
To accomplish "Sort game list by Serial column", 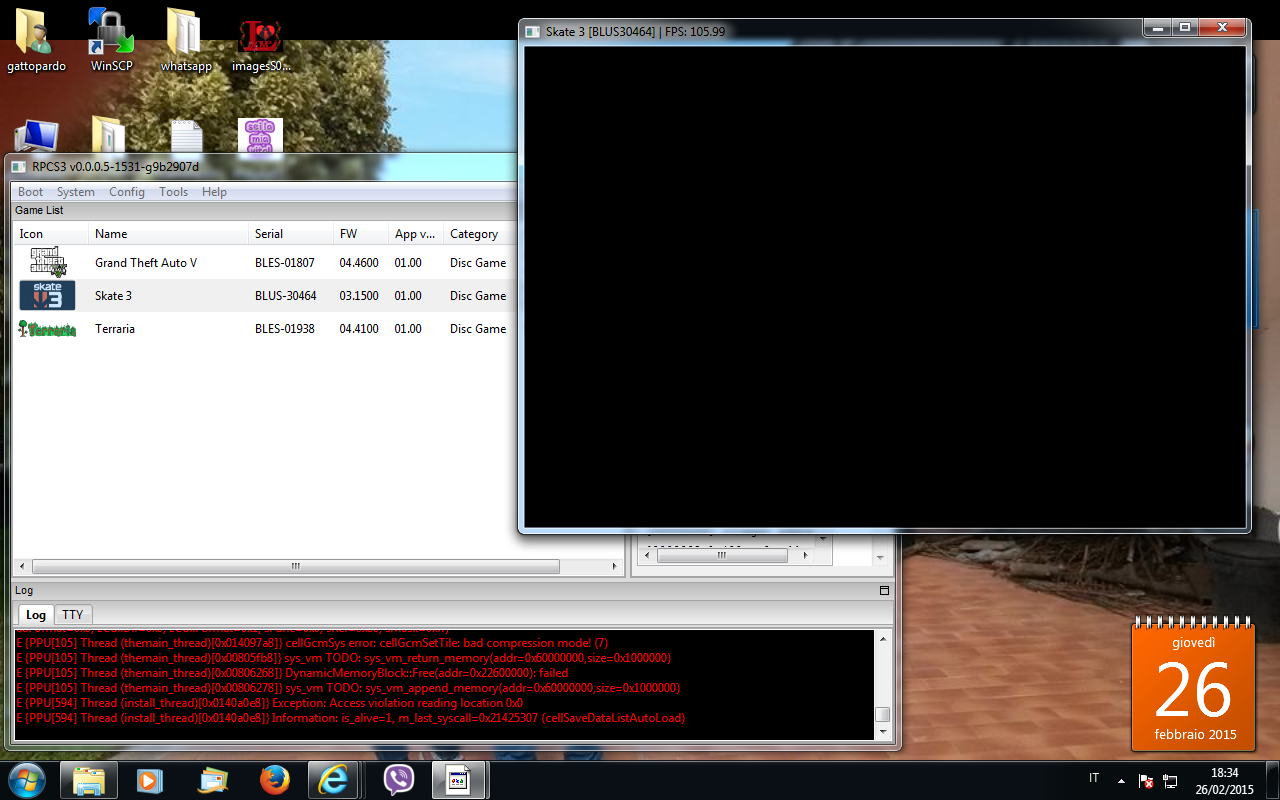I will (291, 234).
